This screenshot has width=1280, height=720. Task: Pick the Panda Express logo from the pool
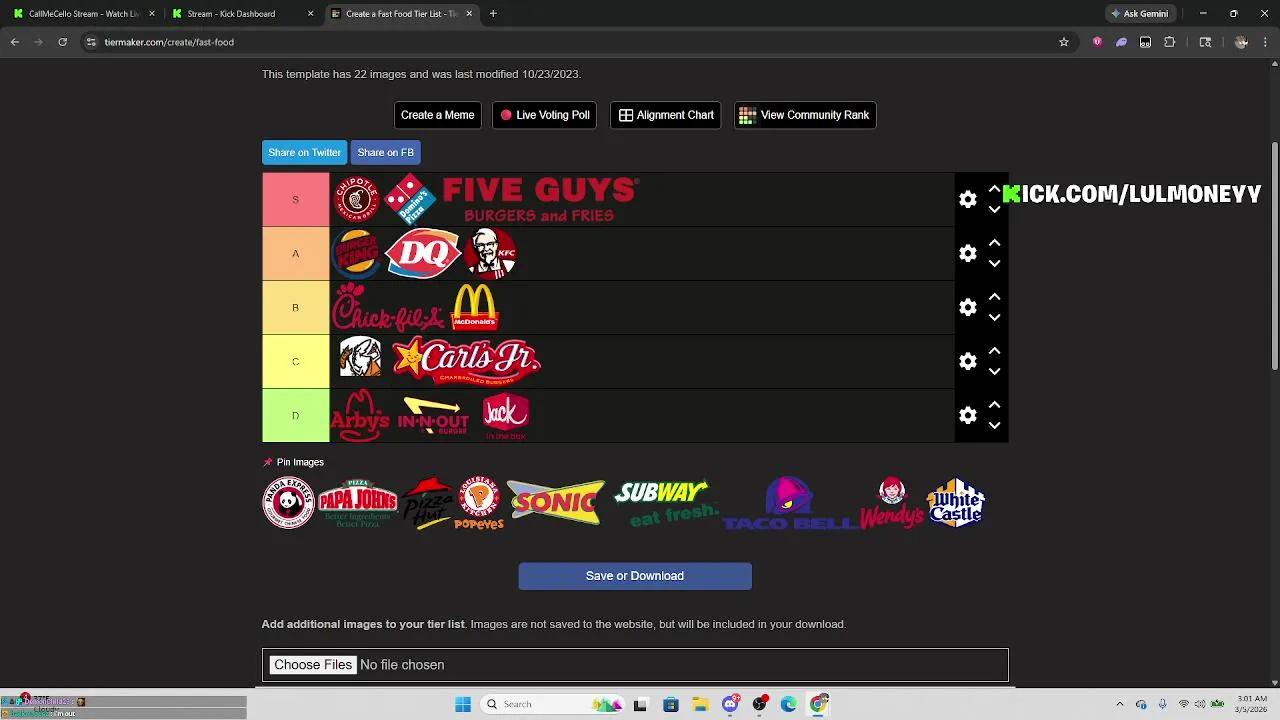point(288,502)
